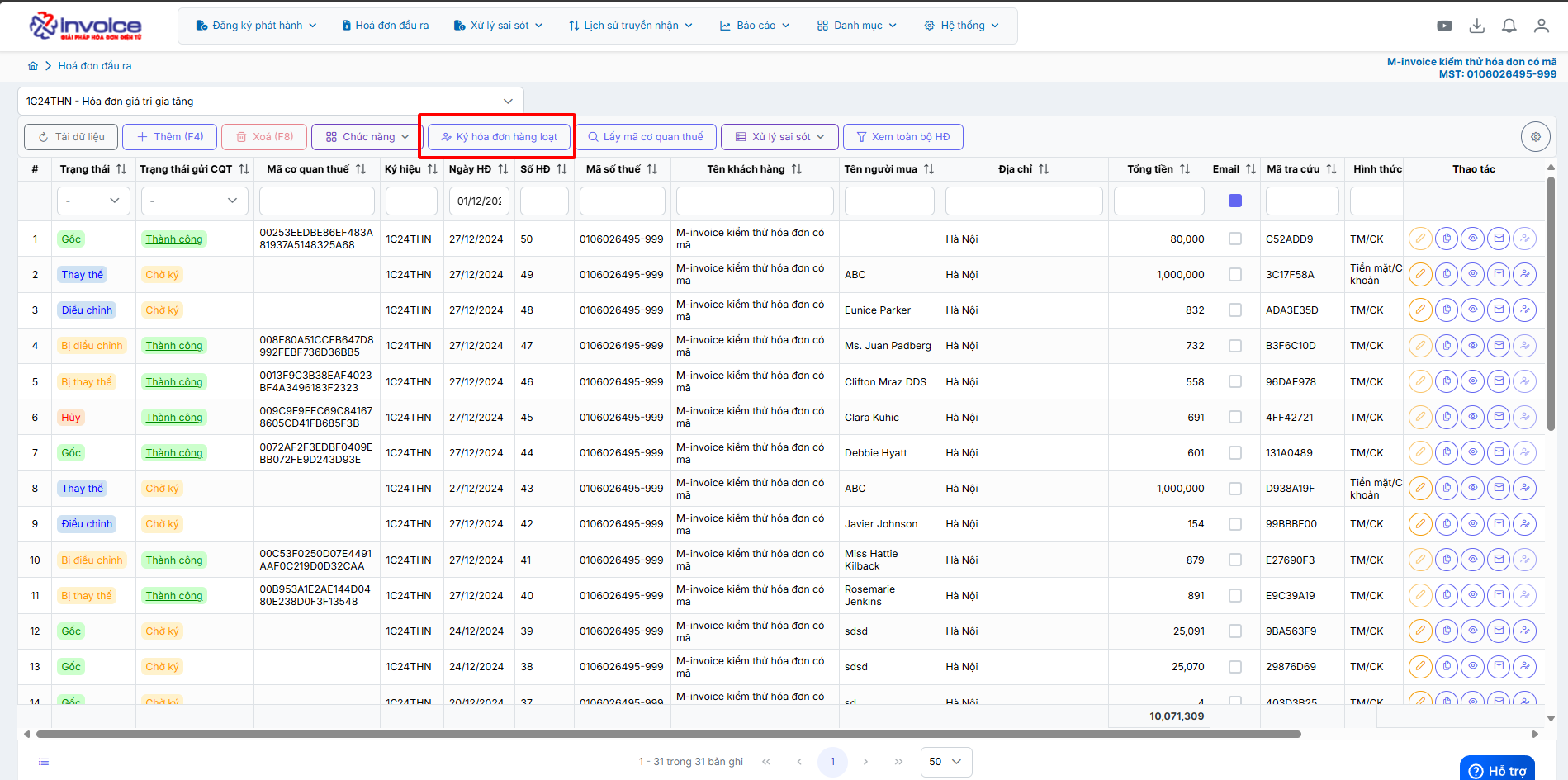Check Email box for invoice 4FF42721

tap(1235, 417)
